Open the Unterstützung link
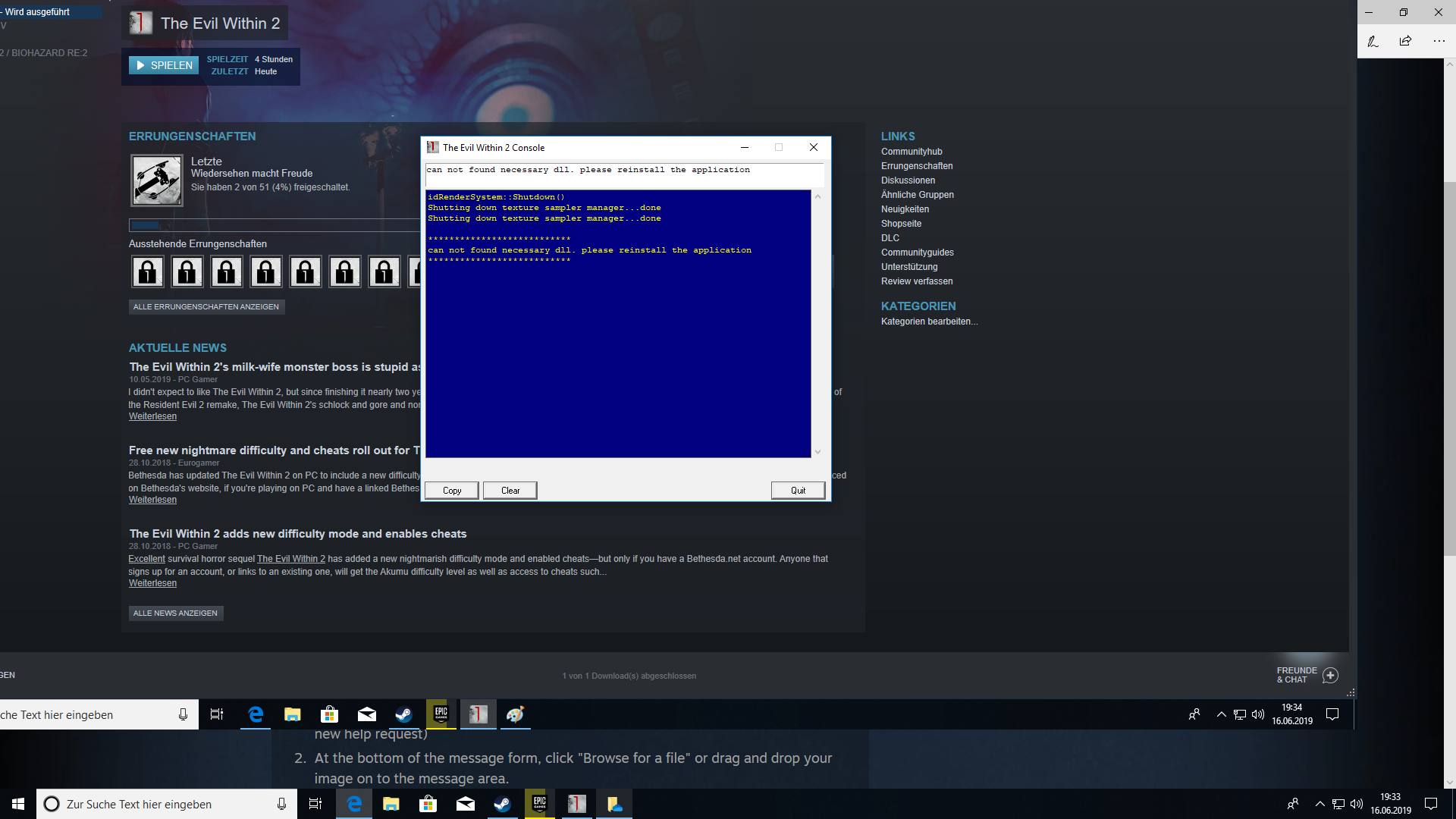The width and height of the screenshot is (1456, 819). point(909,267)
